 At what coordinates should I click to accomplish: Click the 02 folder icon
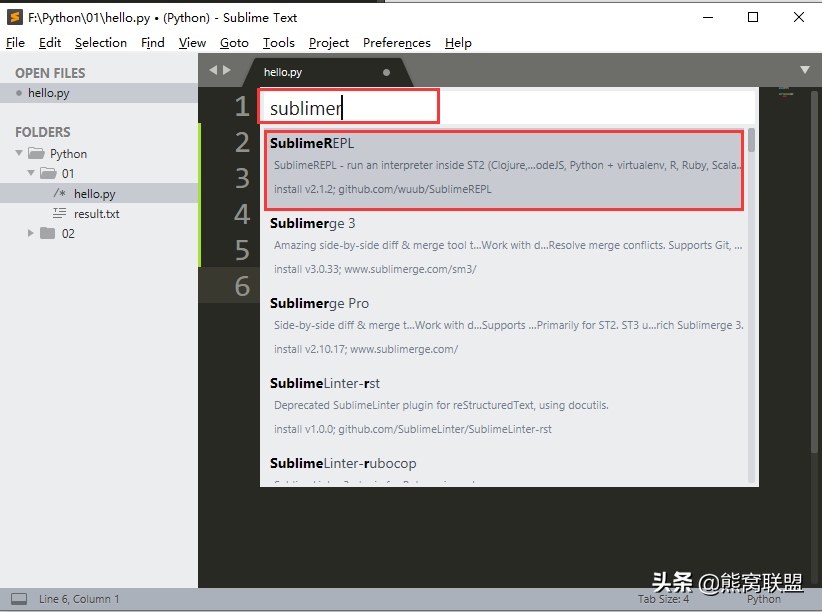48,233
